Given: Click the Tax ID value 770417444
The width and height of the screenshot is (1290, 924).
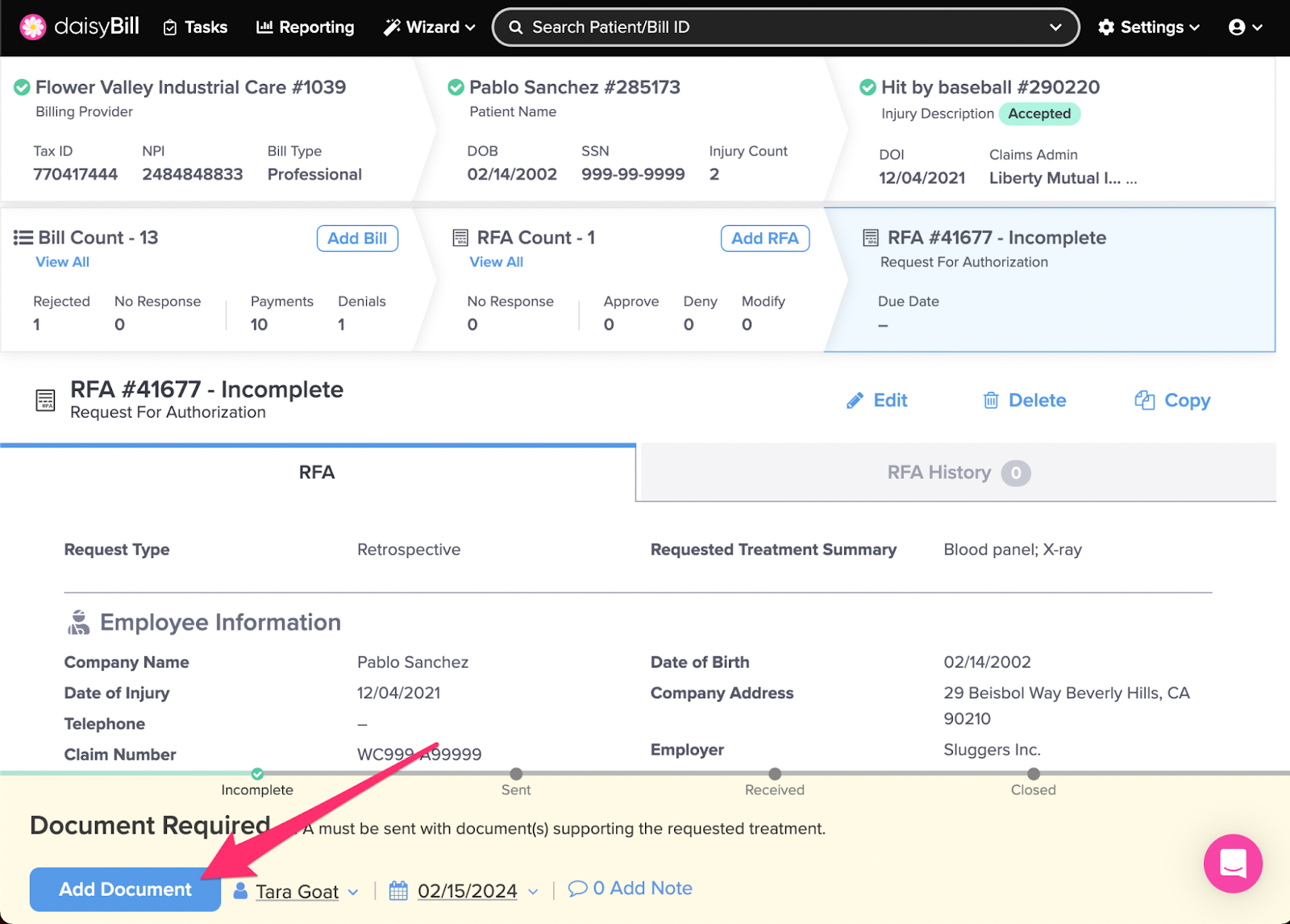Looking at the screenshot, I should click(x=75, y=174).
